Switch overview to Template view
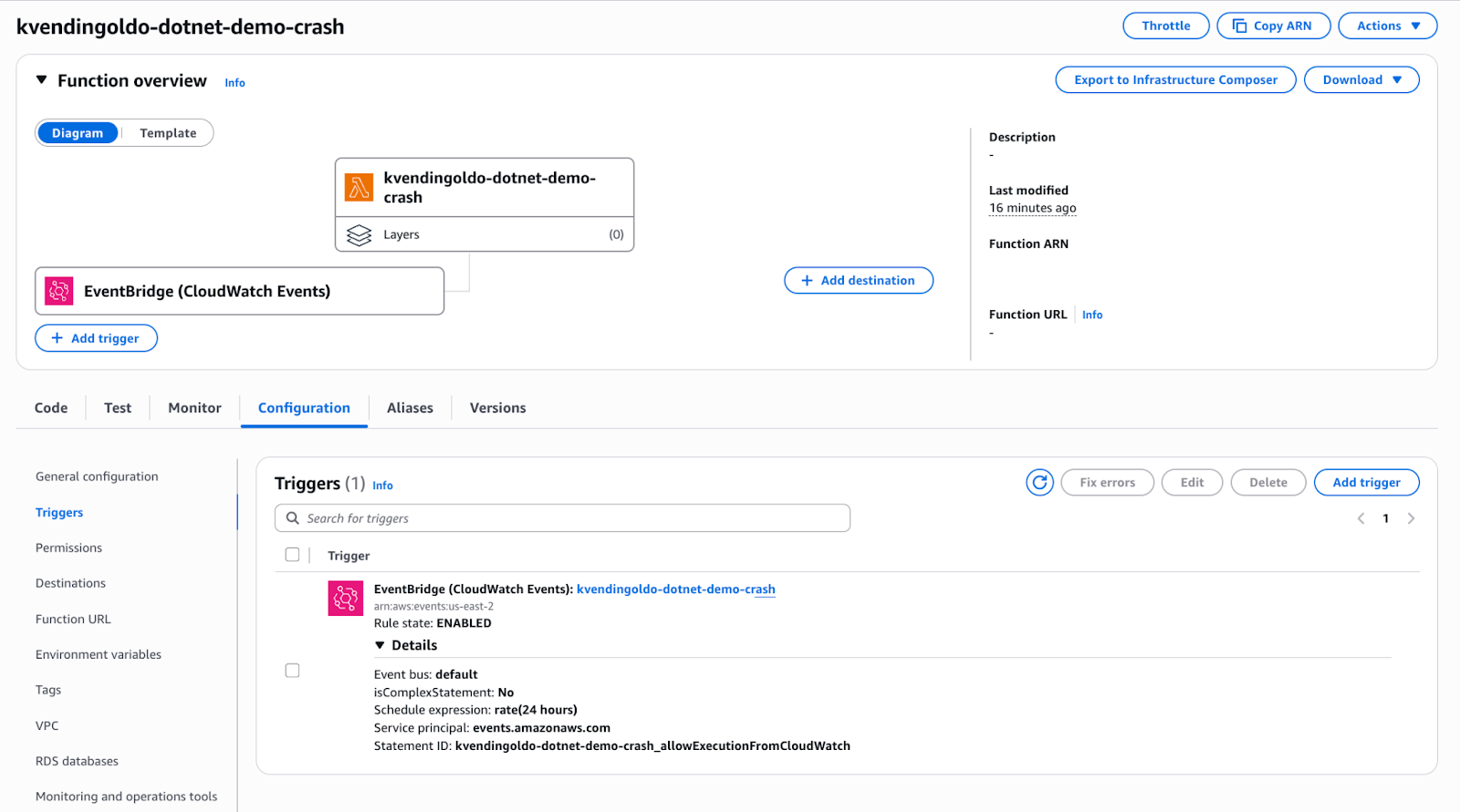1460x812 pixels. click(168, 133)
